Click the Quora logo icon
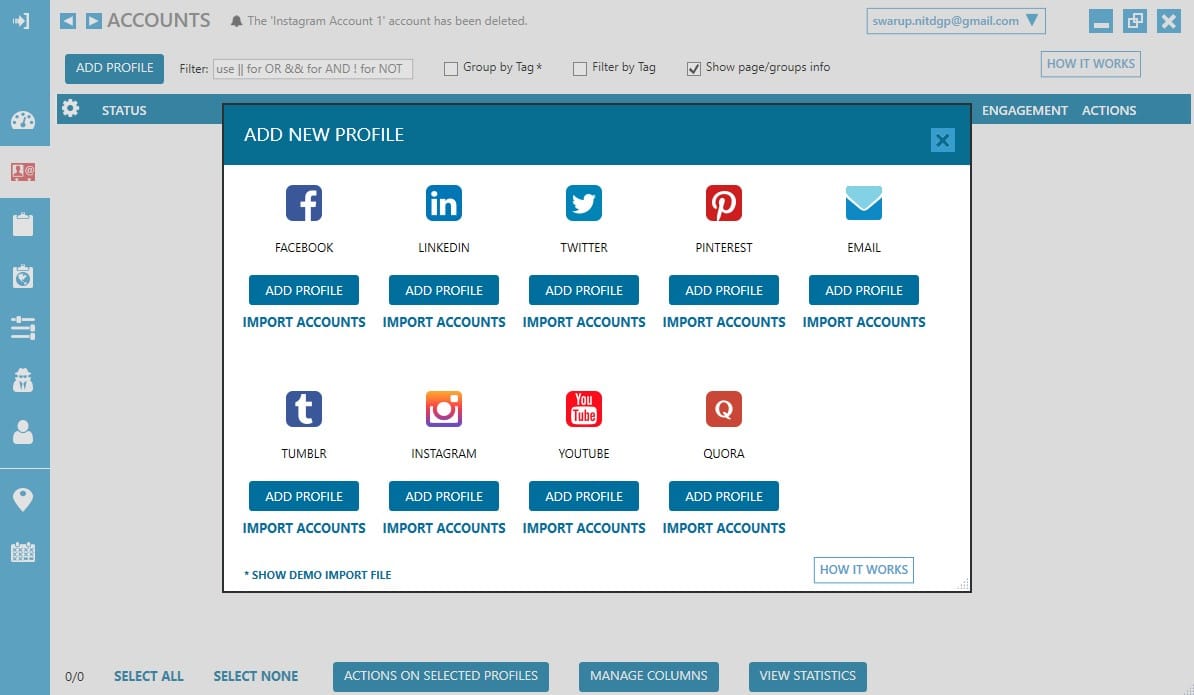 point(724,409)
